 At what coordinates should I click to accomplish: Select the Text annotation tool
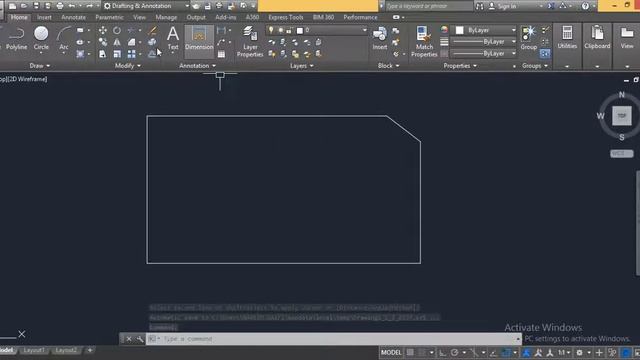tap(173, 38)
